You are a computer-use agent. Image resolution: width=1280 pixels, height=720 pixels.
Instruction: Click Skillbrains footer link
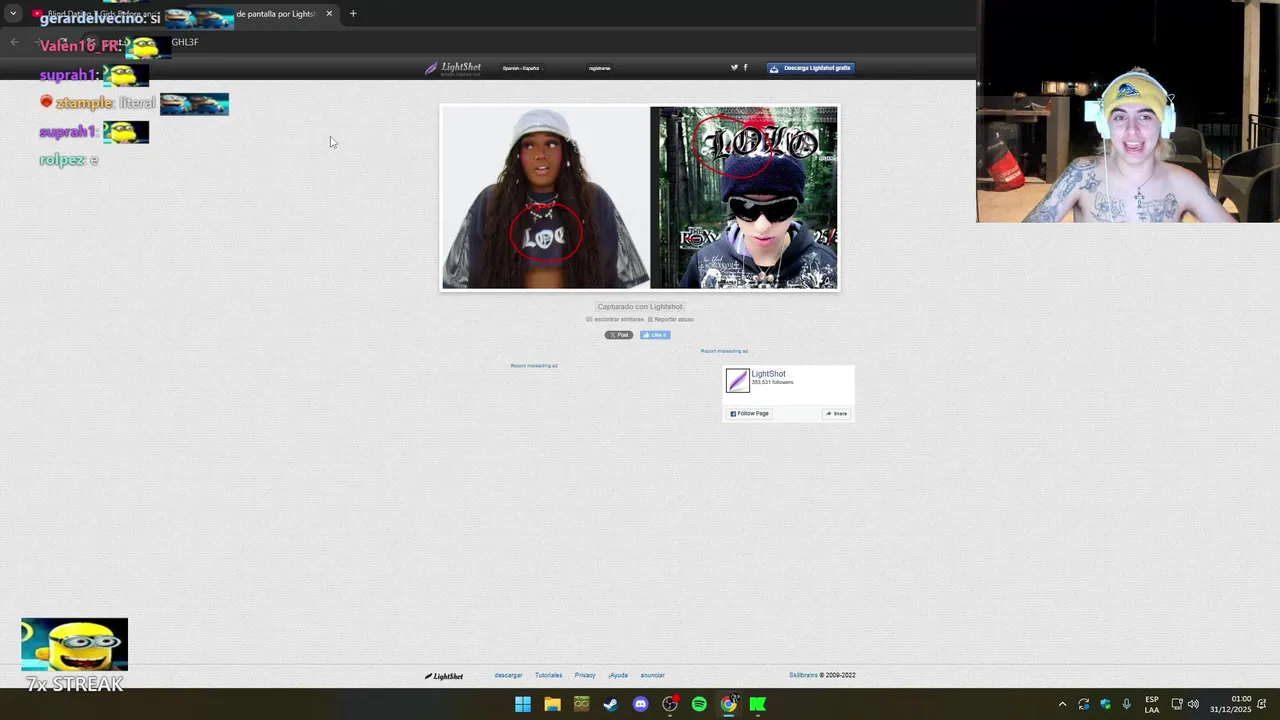[x=803, y=675]
